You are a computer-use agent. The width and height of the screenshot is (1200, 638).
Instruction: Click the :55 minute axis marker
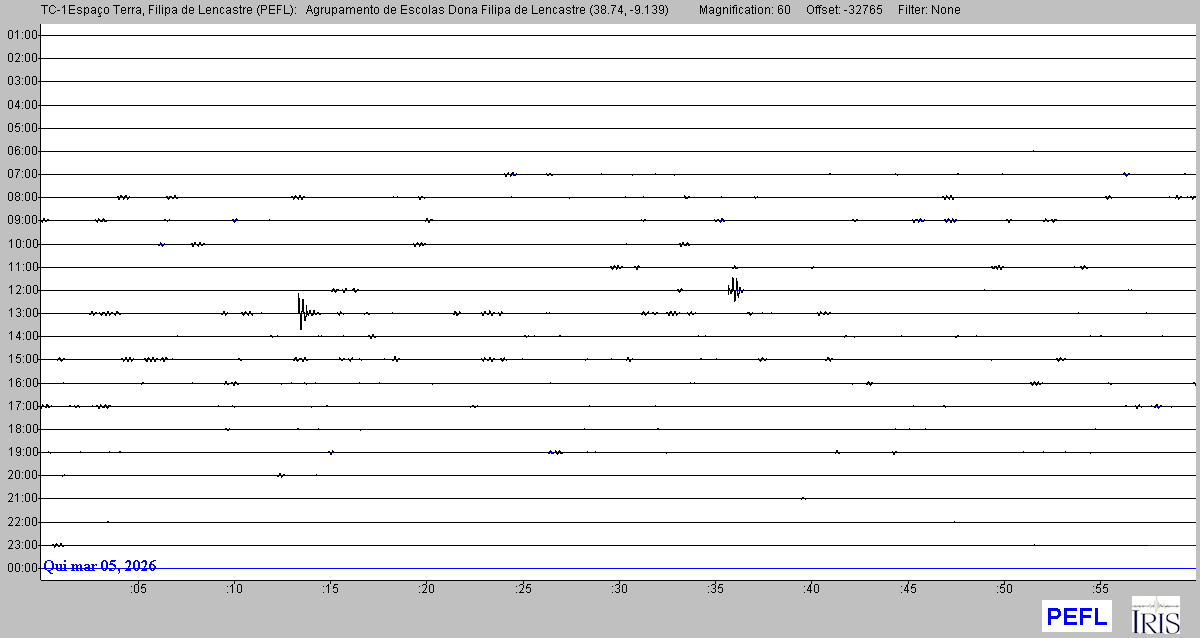click(1100, 589)
